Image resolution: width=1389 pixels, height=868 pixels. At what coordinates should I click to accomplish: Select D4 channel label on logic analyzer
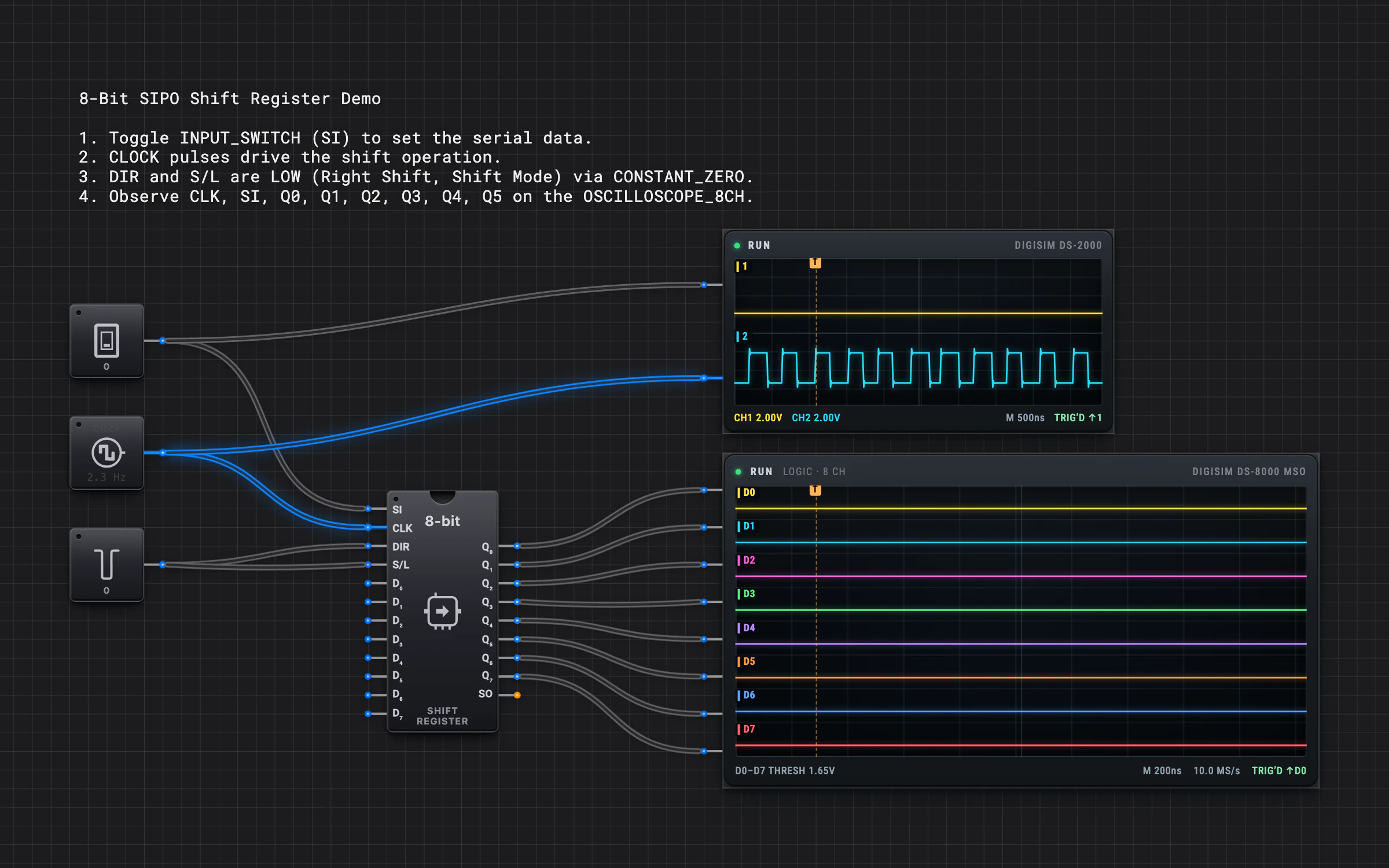point(746,628)
